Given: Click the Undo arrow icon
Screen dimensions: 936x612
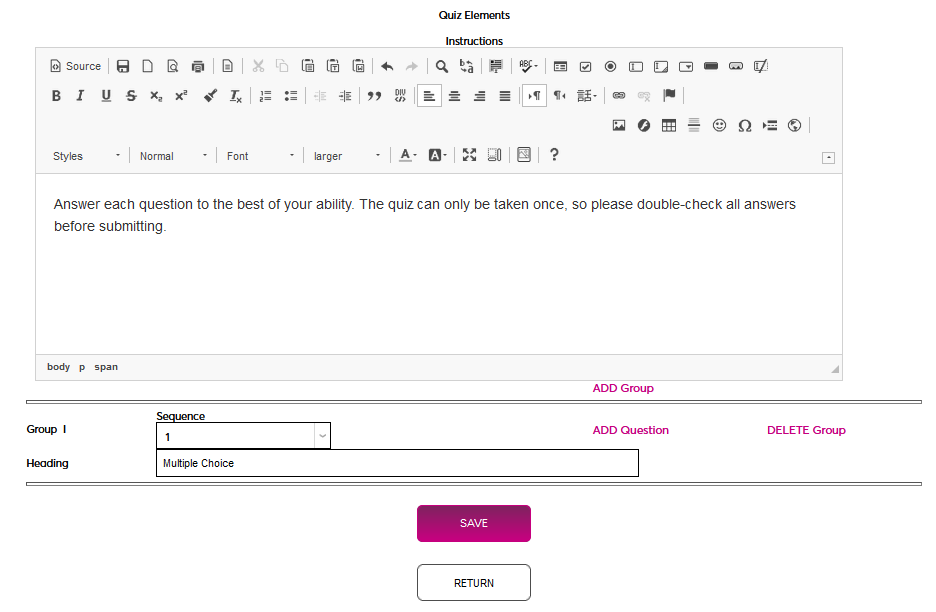Looking at the screenshot, I should coord(387,67).
